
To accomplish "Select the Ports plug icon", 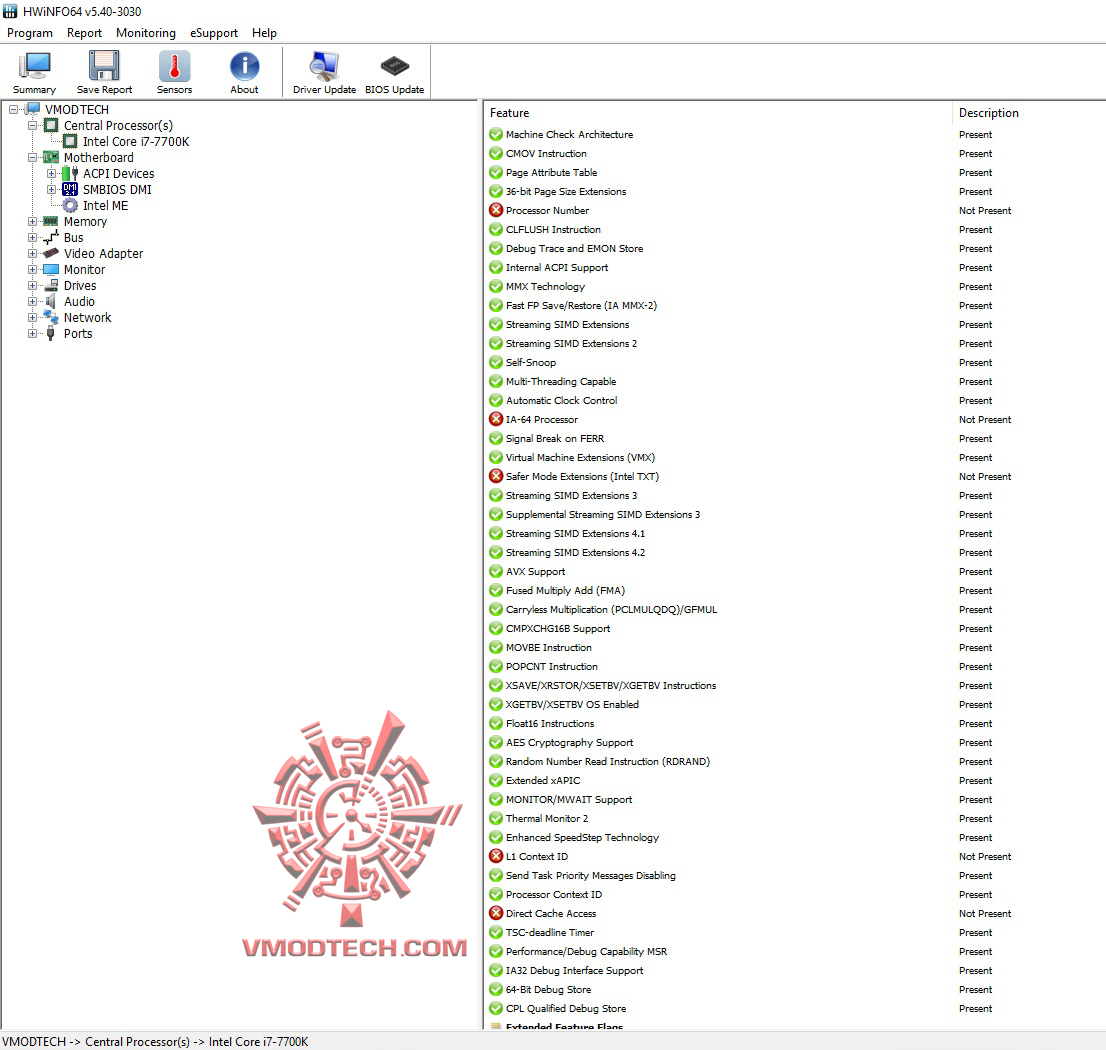I will [51, 334].
